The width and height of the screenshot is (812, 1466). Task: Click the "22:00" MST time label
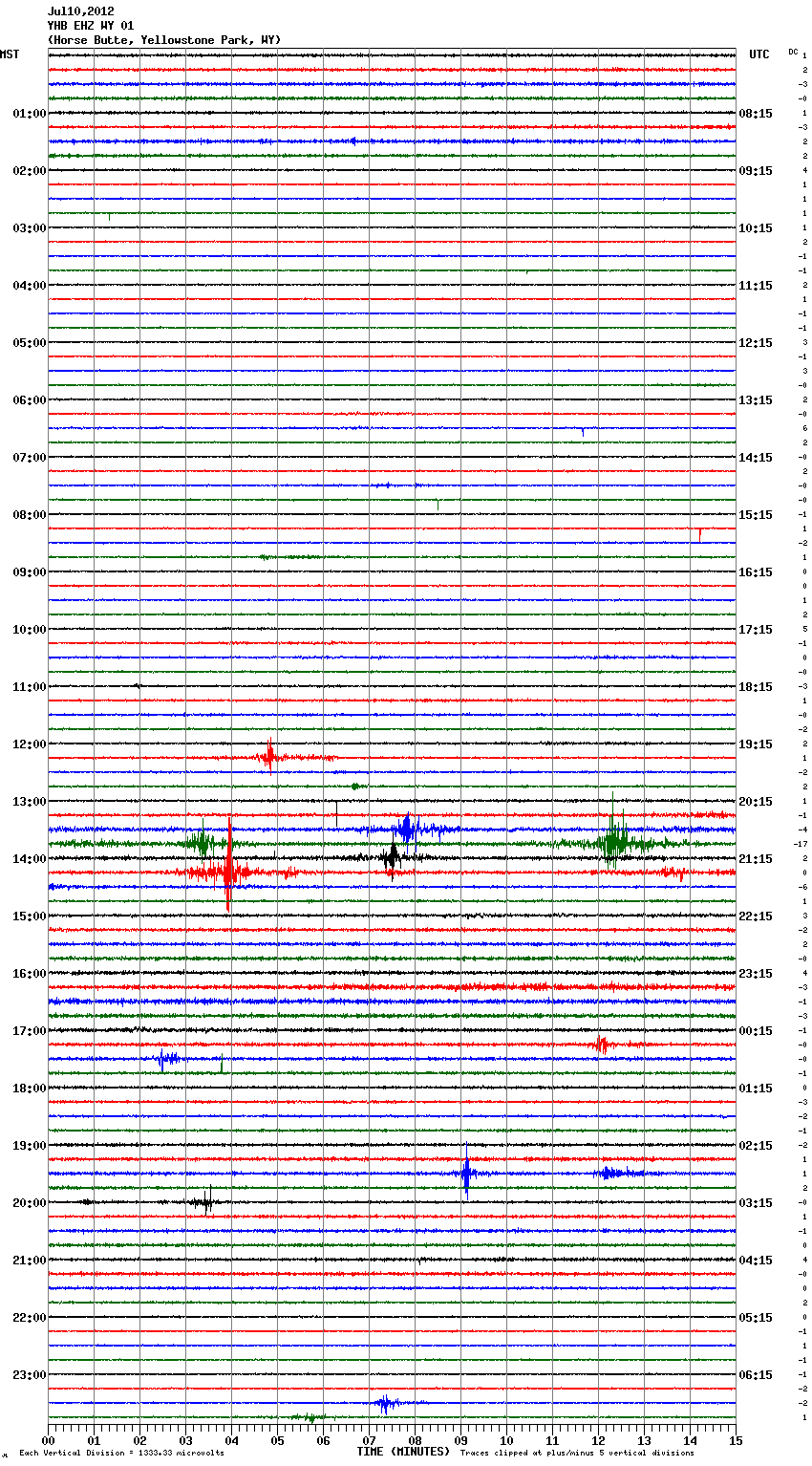click(x=29, y=1318)
